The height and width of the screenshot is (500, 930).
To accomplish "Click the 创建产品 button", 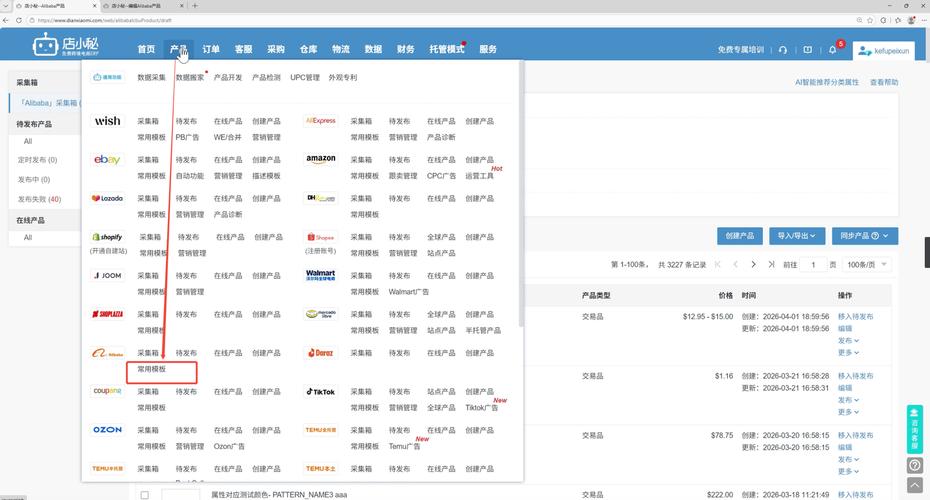I will pos(740,236).
